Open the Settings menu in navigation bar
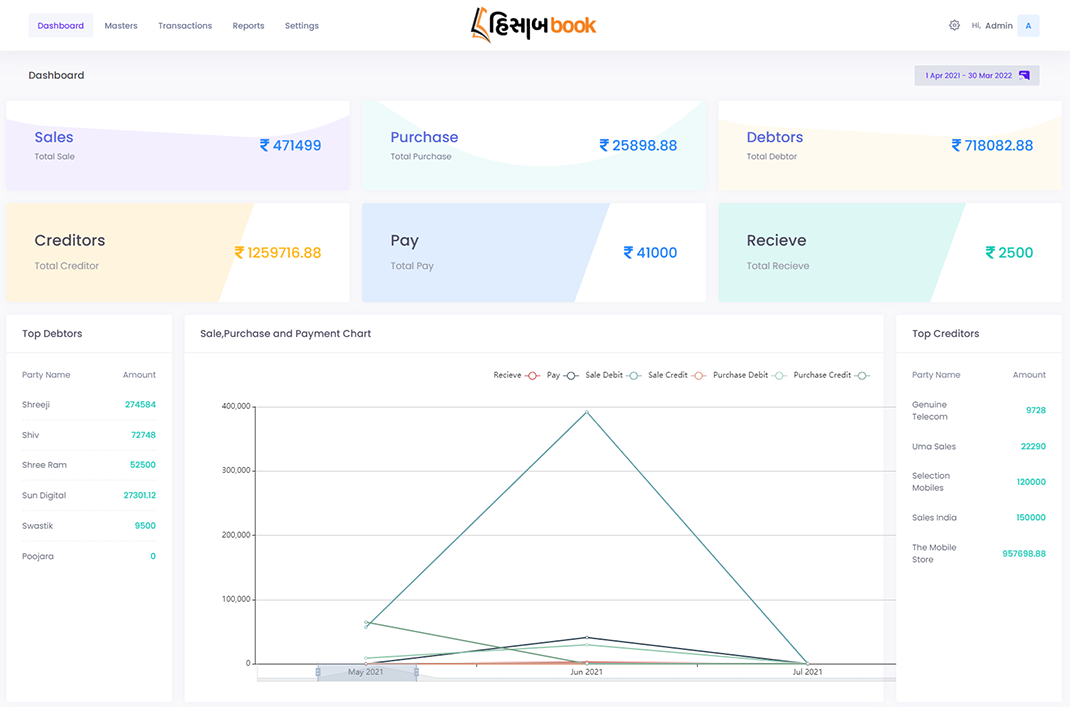 [302, 26]
